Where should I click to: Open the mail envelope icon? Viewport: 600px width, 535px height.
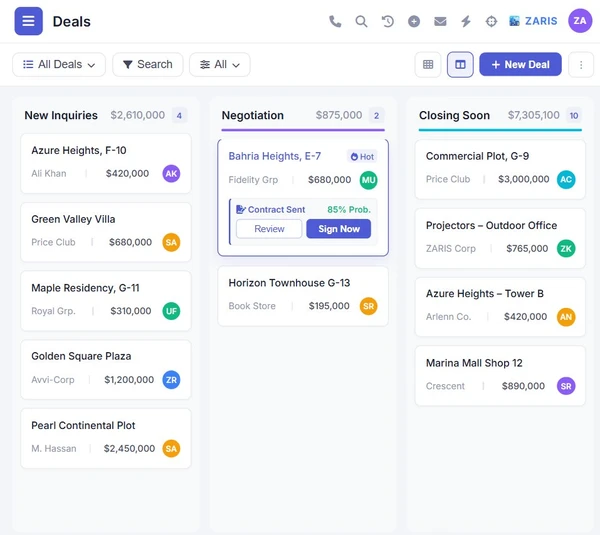[x=440, y=21]
